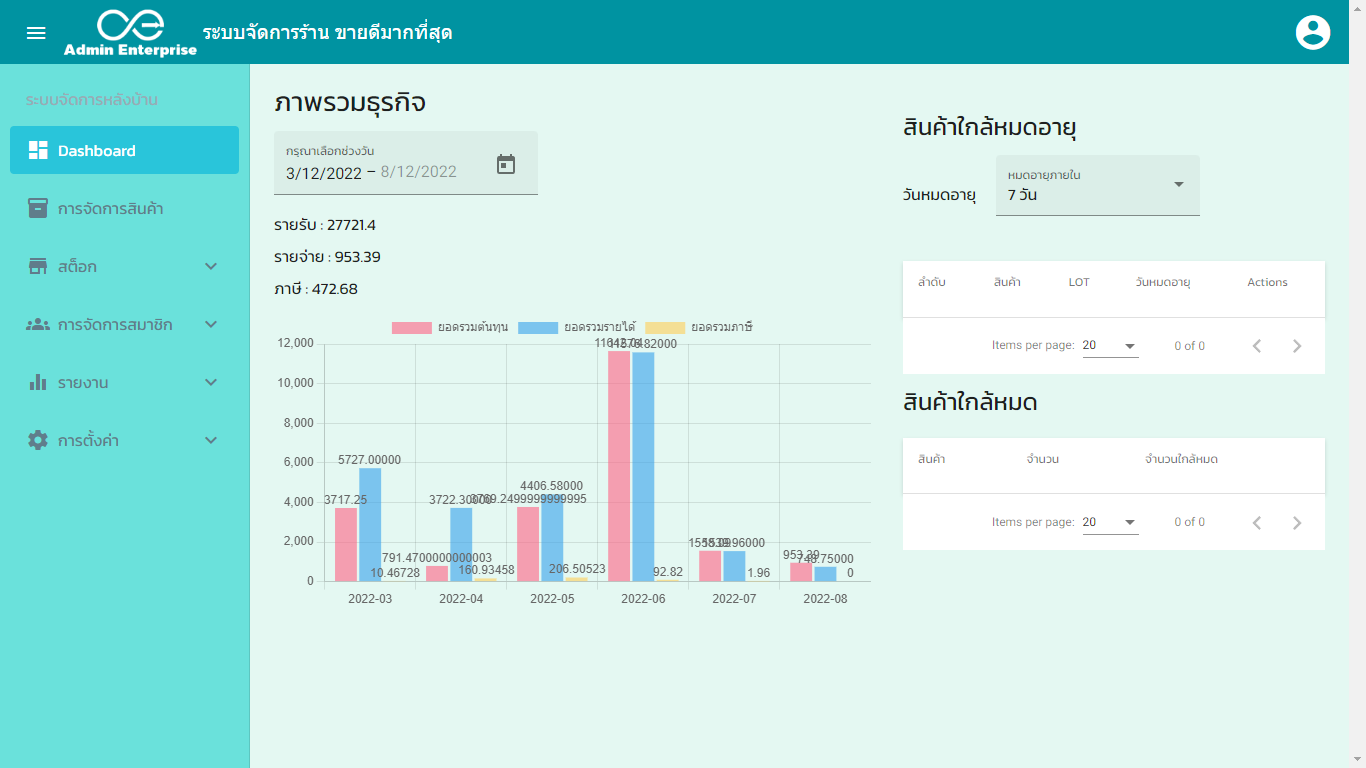1366x768 pixels.
Task: Click the user profile avatar icon
Action: point(1313,31)
